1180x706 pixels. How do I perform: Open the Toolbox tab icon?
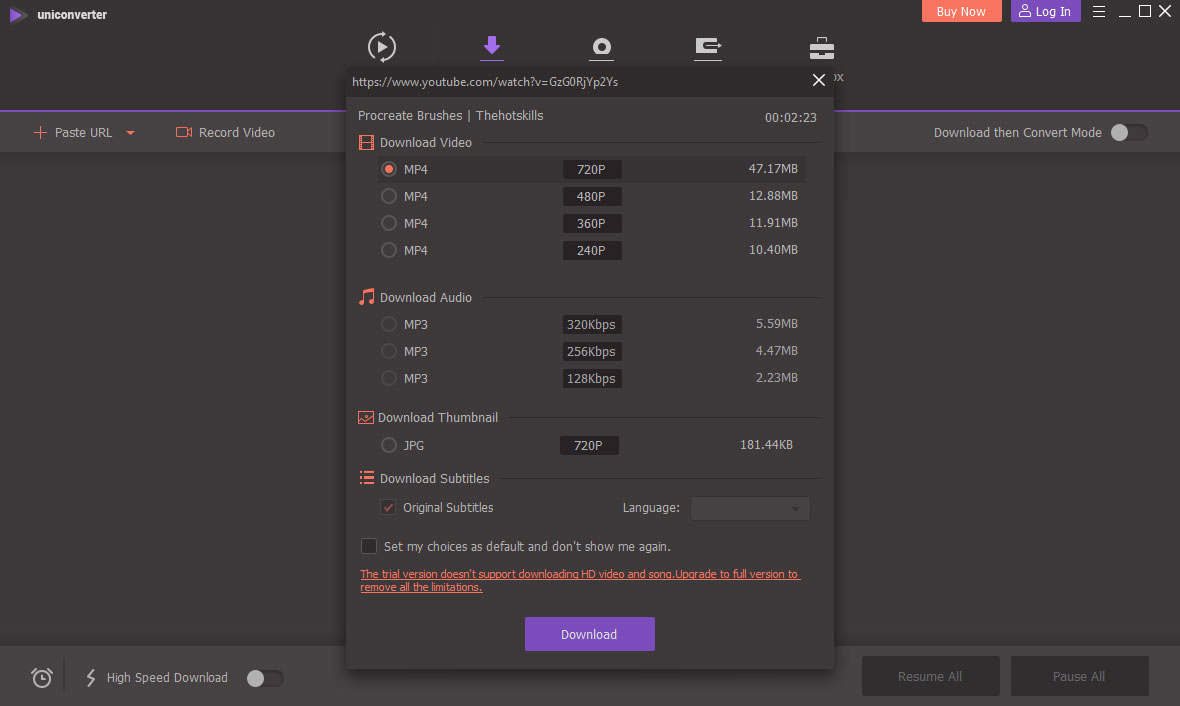[x=822, y=48]
